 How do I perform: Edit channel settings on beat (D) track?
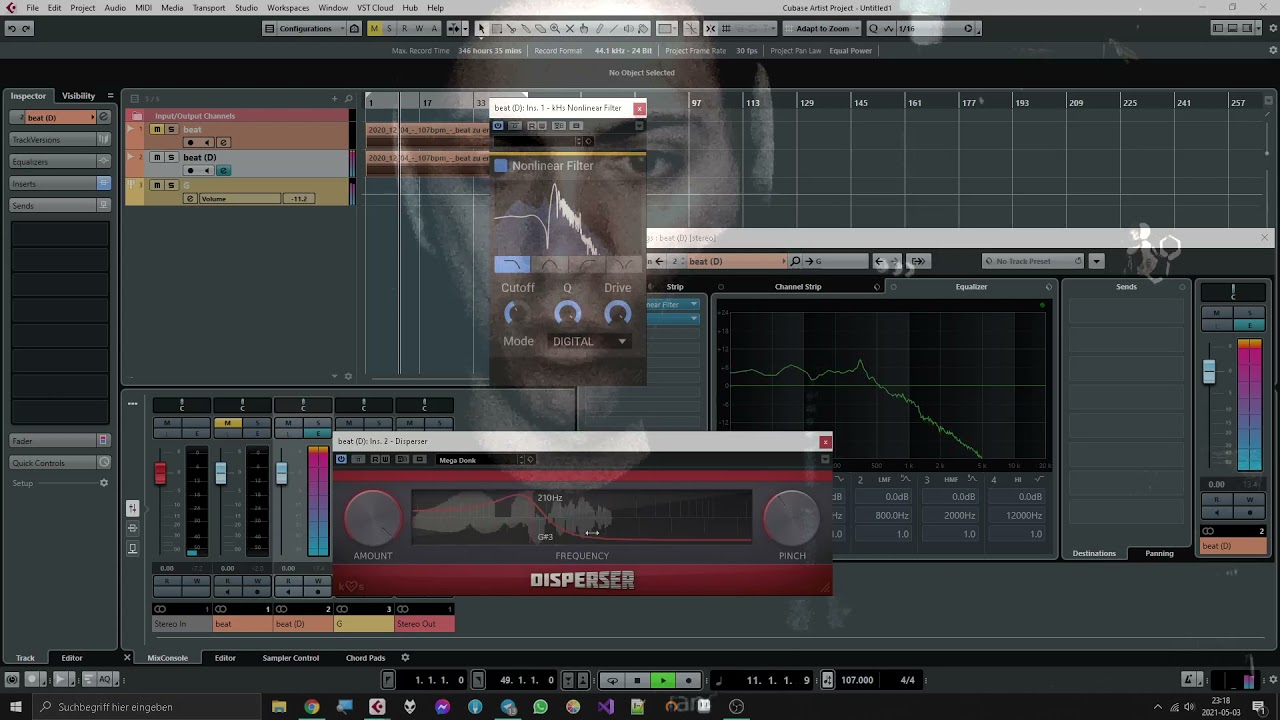223,170
